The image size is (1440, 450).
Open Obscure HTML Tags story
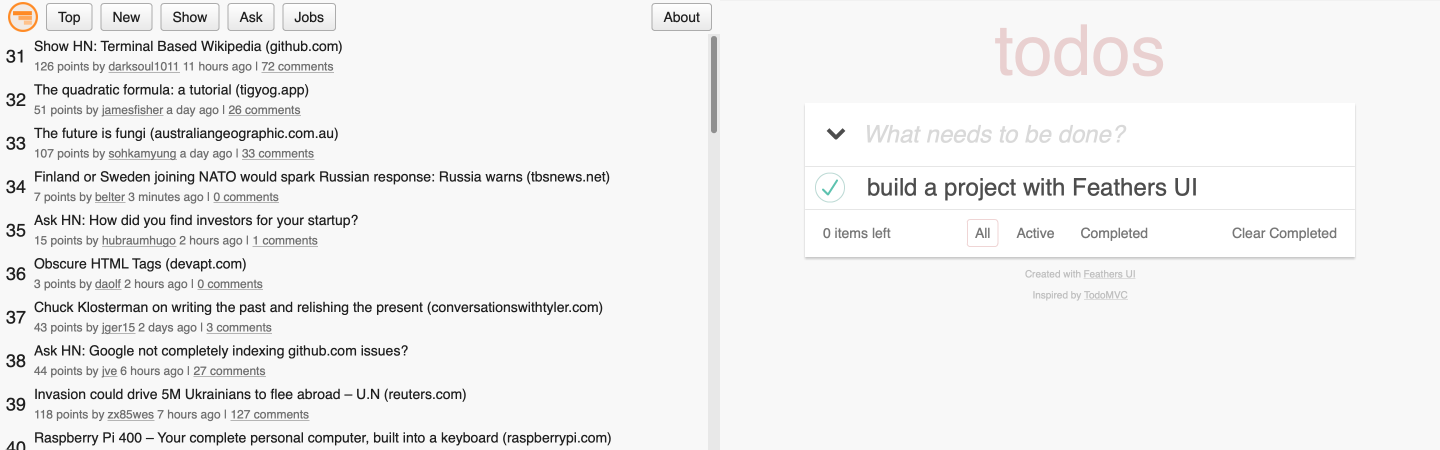tap(140, 264)
